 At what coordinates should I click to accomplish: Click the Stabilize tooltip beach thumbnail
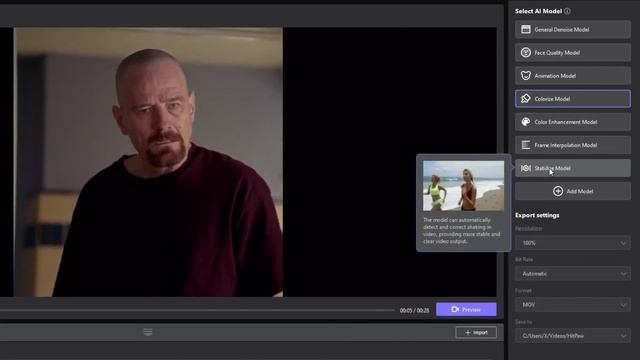[x=463, y=186]
